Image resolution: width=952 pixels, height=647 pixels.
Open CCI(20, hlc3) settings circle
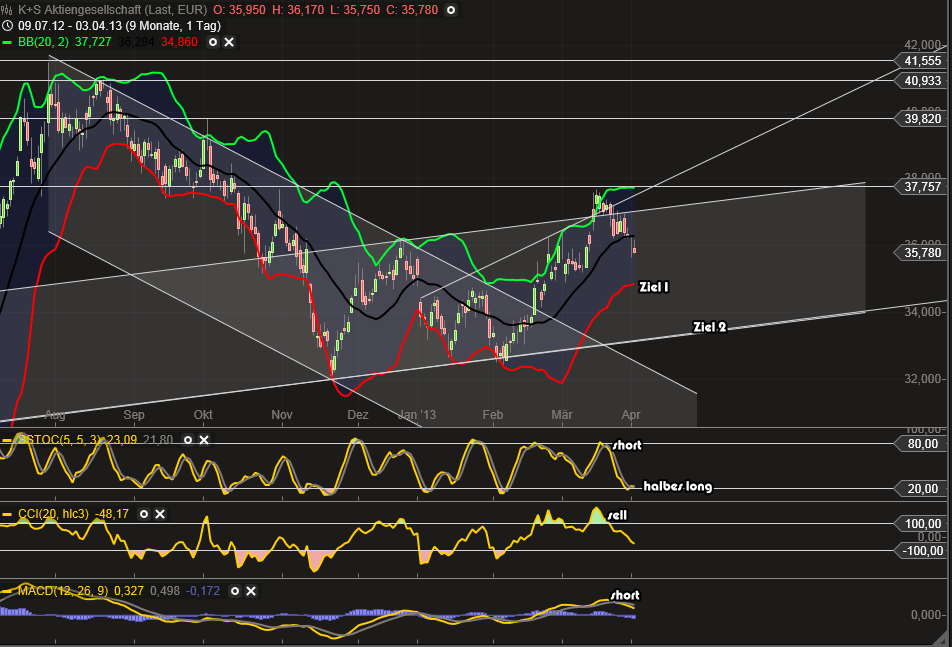click(x=144, y=514)
